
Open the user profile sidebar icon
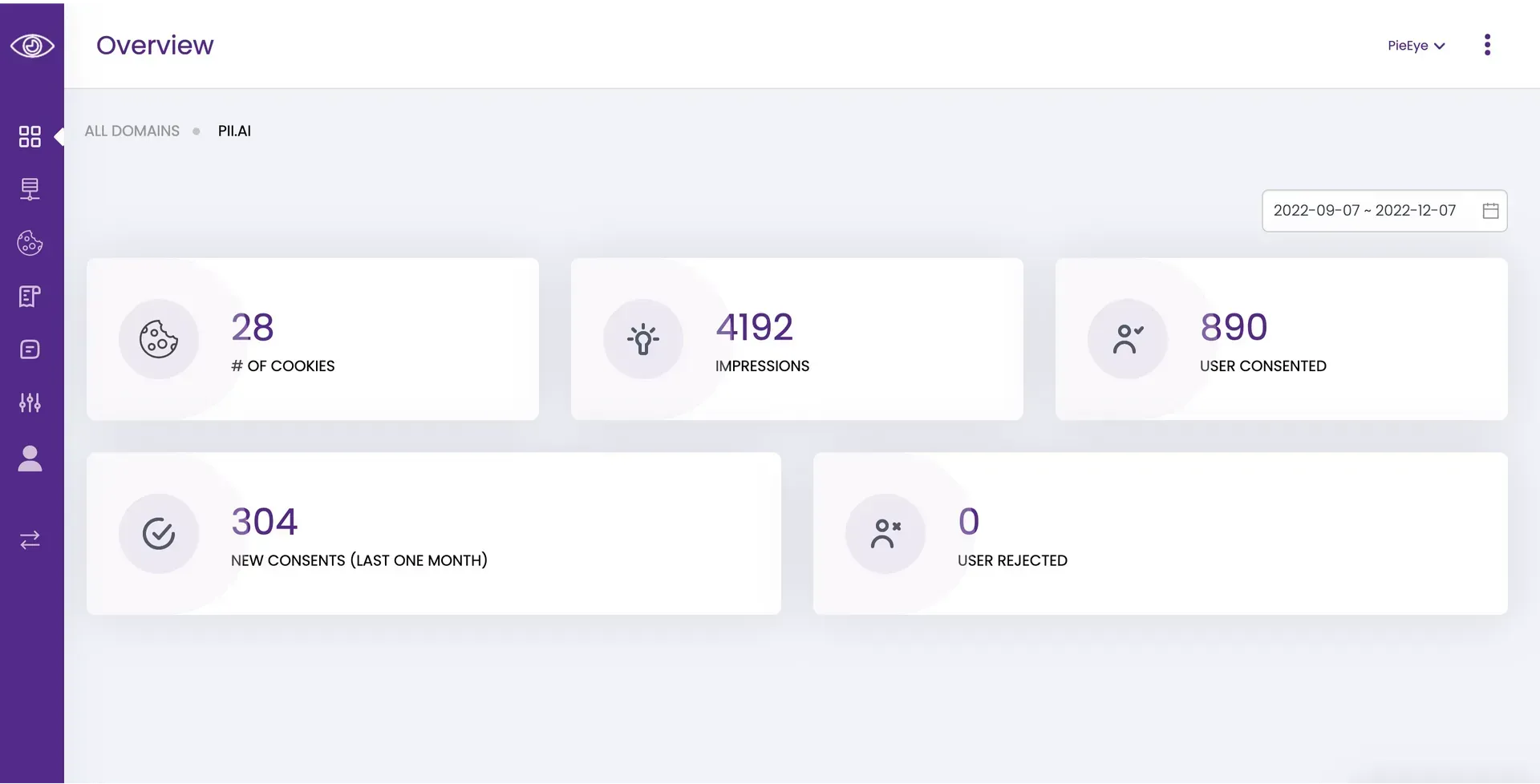click(x=30, y=459)
